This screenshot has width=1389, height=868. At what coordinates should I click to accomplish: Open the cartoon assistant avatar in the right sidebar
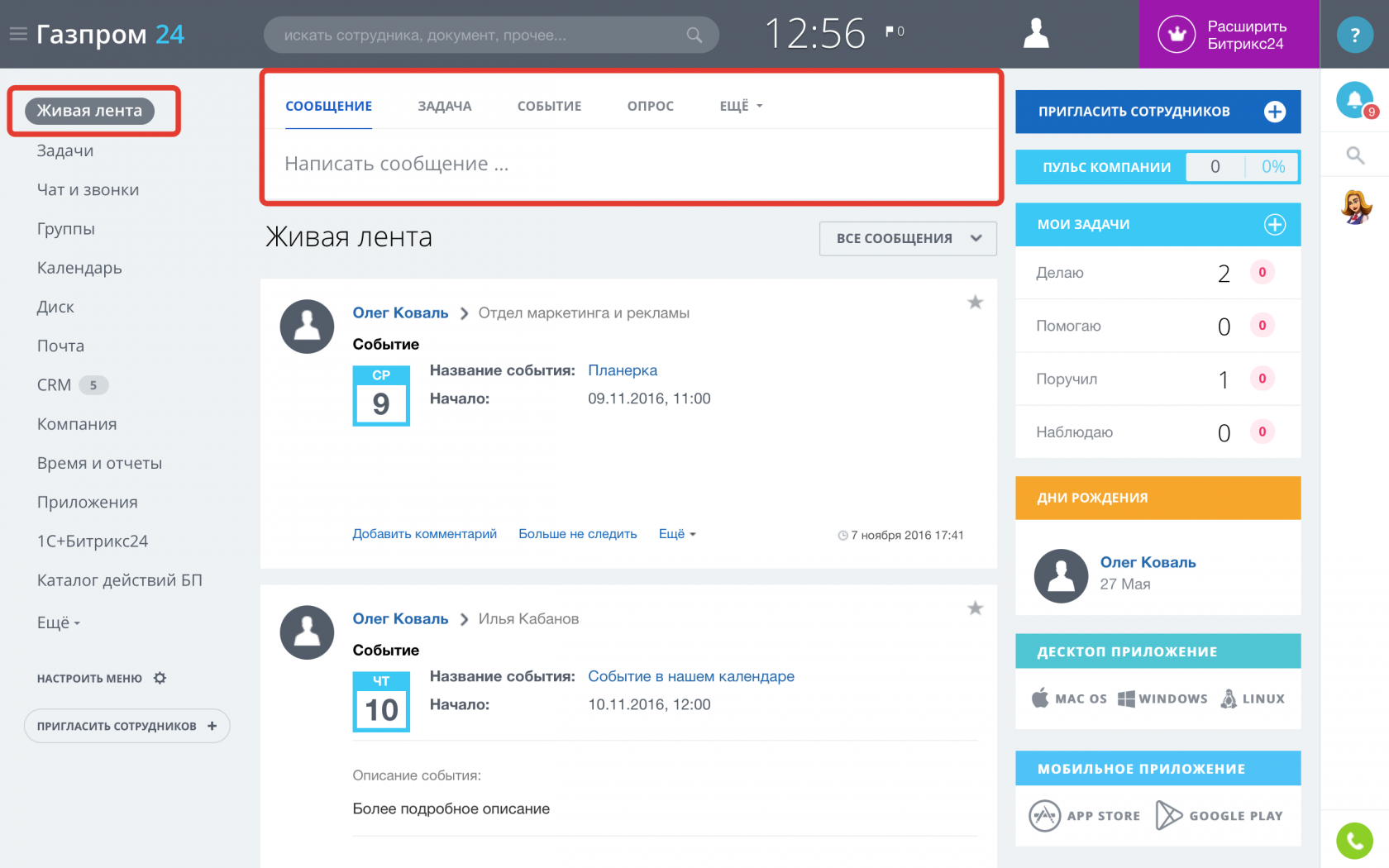coord(1356,207)
